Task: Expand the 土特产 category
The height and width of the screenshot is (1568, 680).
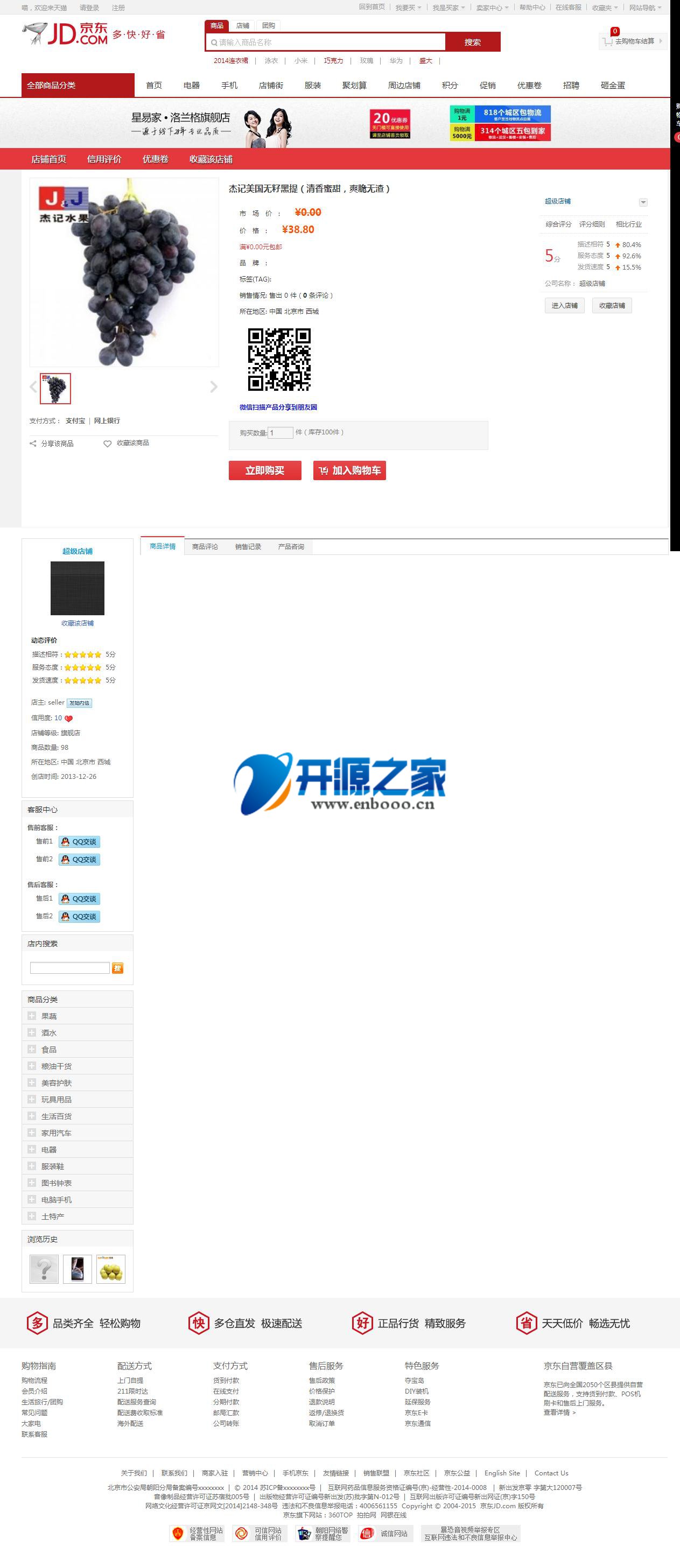Action: 32,1215
